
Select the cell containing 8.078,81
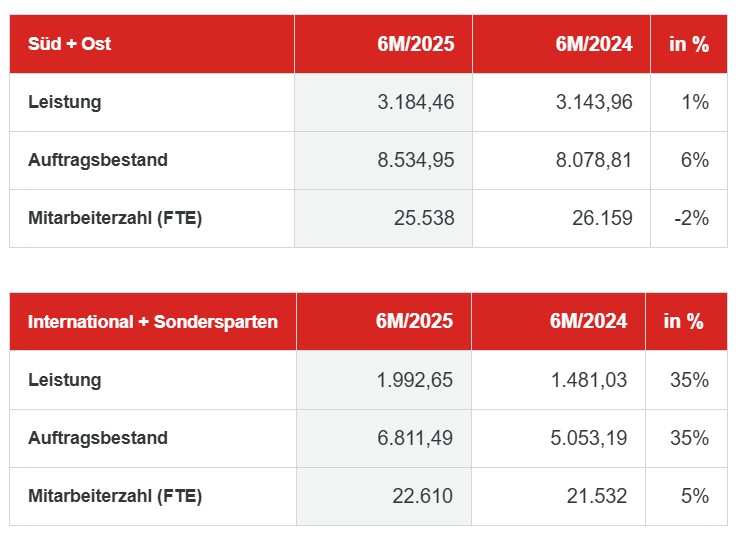(590, 160)
